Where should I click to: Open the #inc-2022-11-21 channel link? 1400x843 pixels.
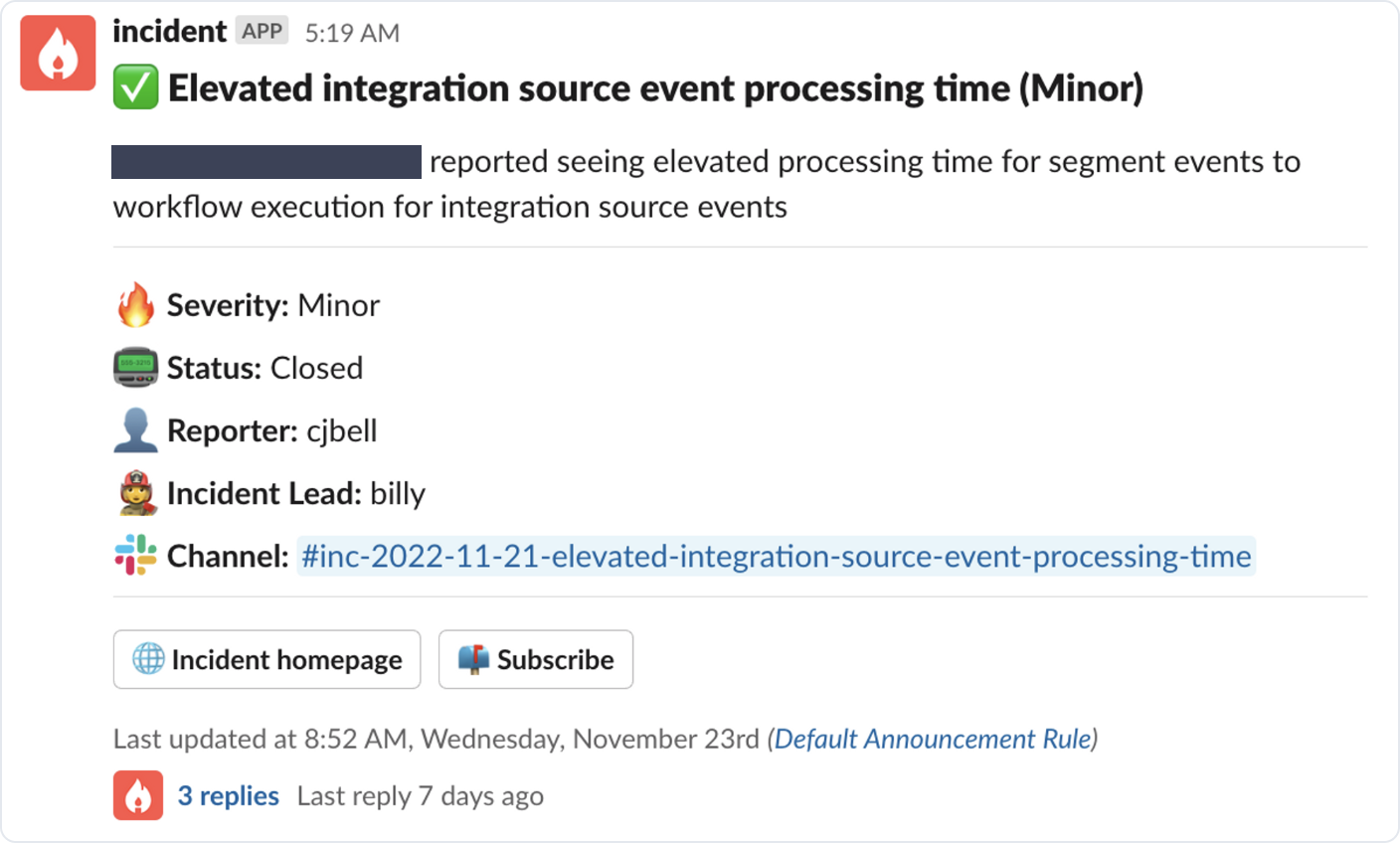coord(776,557)
